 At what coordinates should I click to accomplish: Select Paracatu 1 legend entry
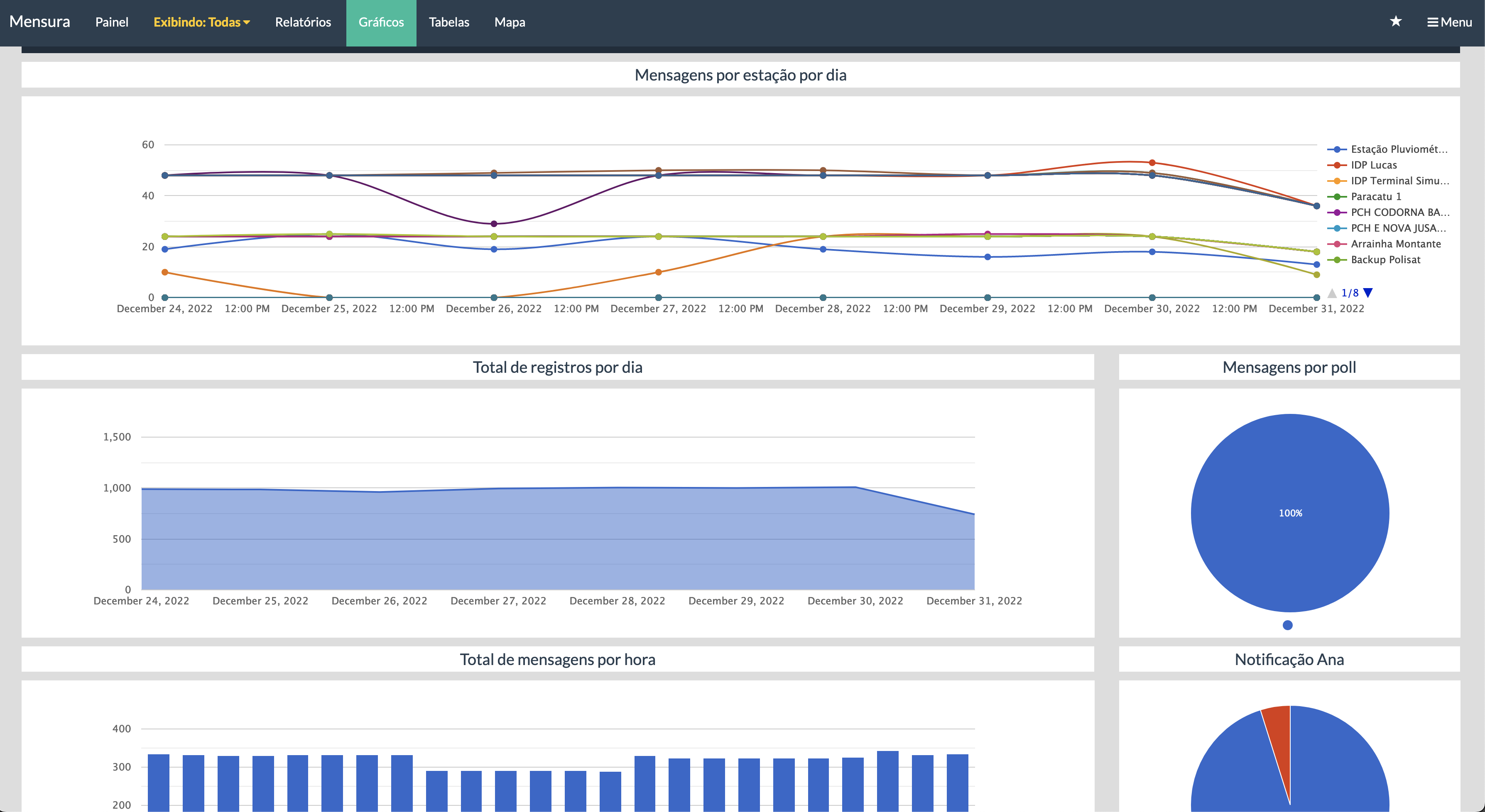point(1364,196)
